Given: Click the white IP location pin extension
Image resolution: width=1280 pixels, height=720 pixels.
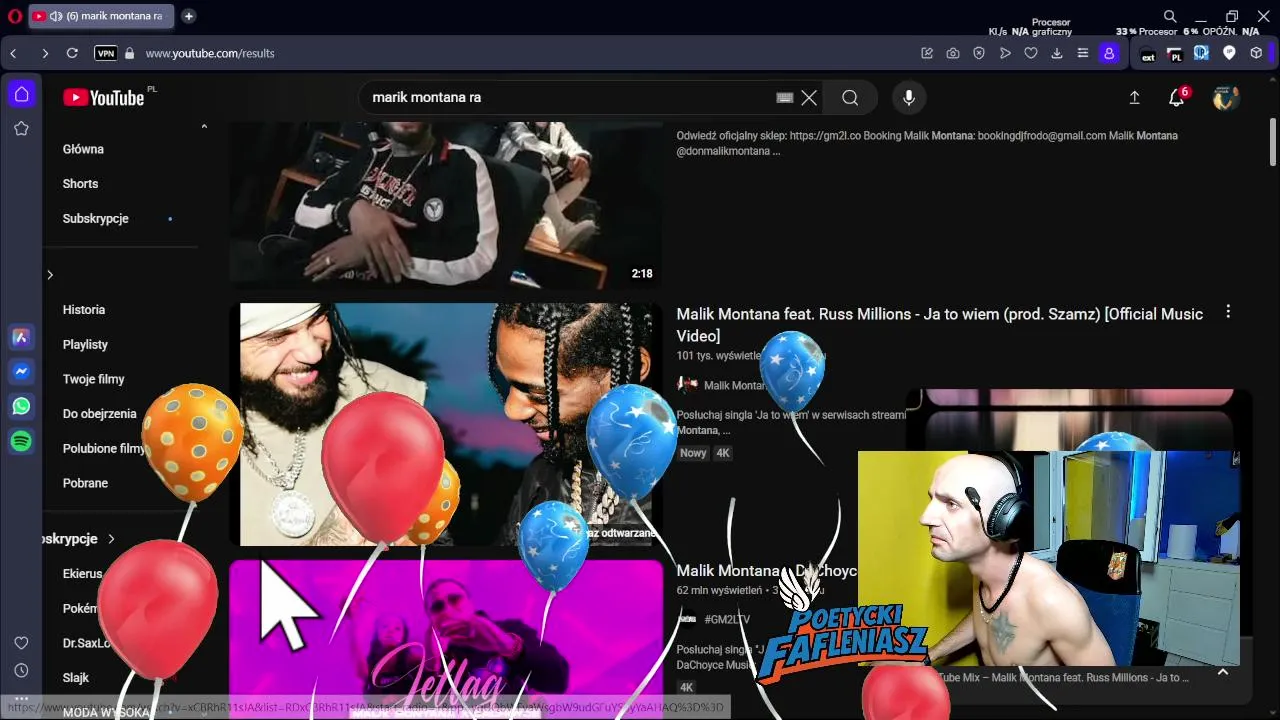Looking at the screenshot, I should click(1229, 53).
